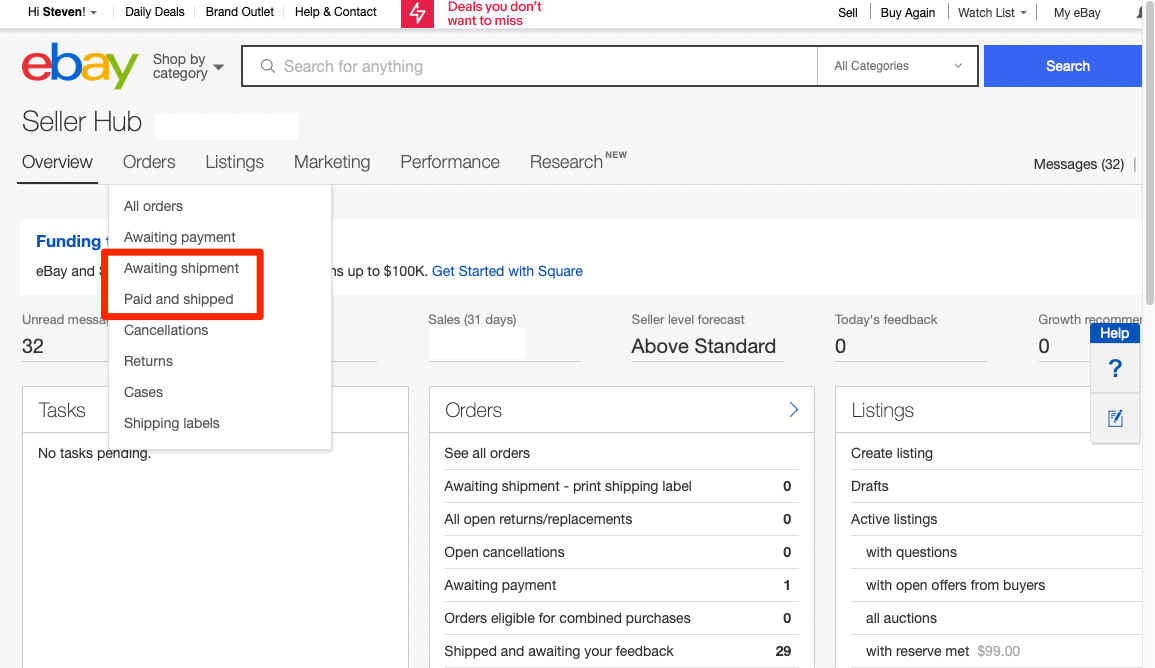Image resolution: width=1155 pixels, height=668 pixels.
Task: Open the Orders panel arrow chevron
Action: pyautogui.click(x=793, y=409)
